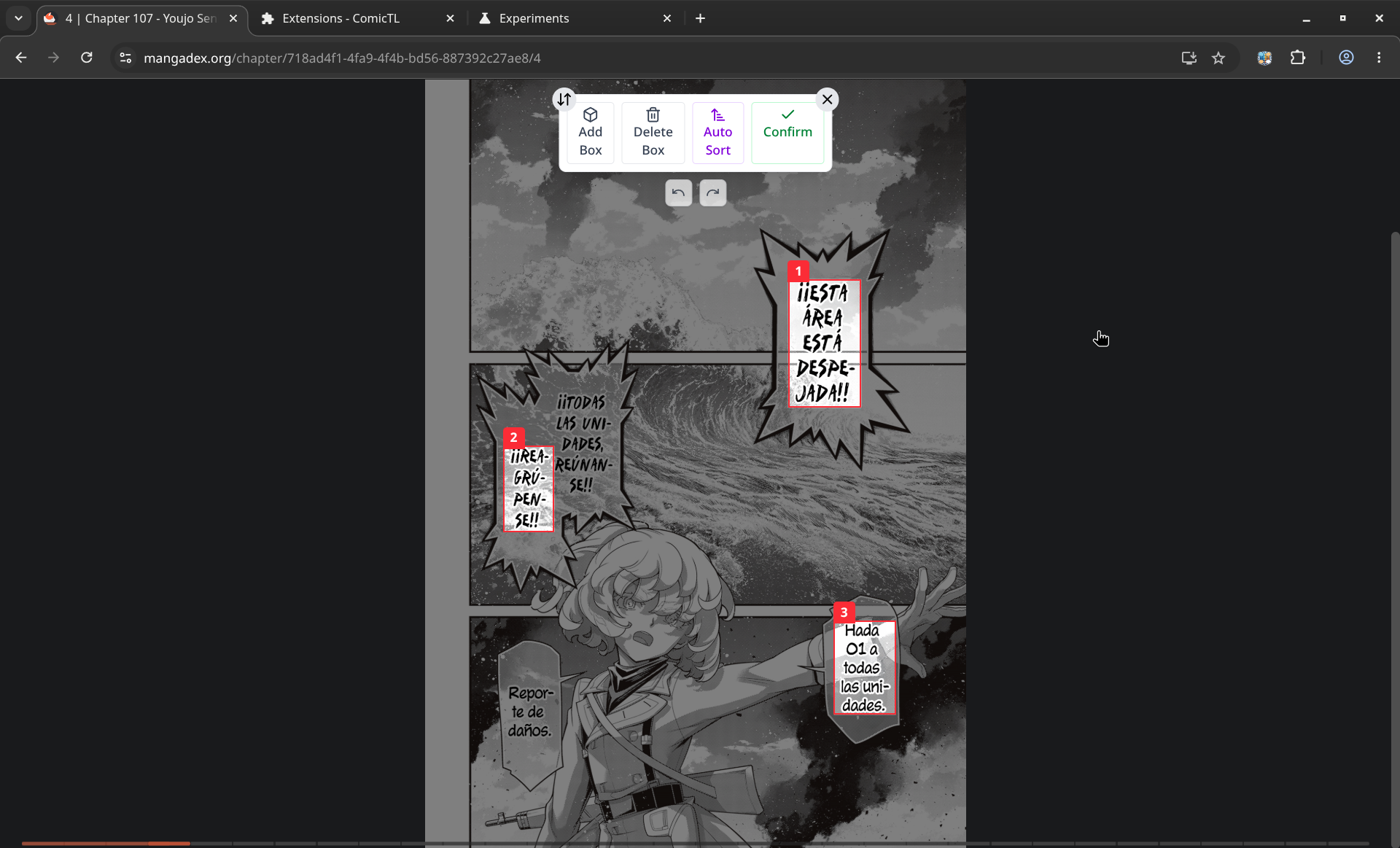This screenshot has height=848, width=1400.
Task: Minimize the browser window
Action: point(1306,18)
